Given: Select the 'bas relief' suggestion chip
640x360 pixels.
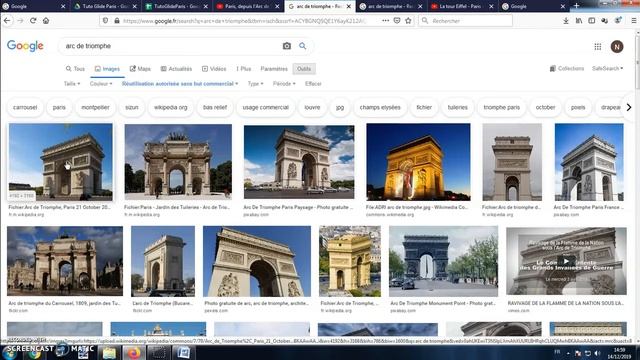Looking at the screenshot, I should [x=215, y=107].
